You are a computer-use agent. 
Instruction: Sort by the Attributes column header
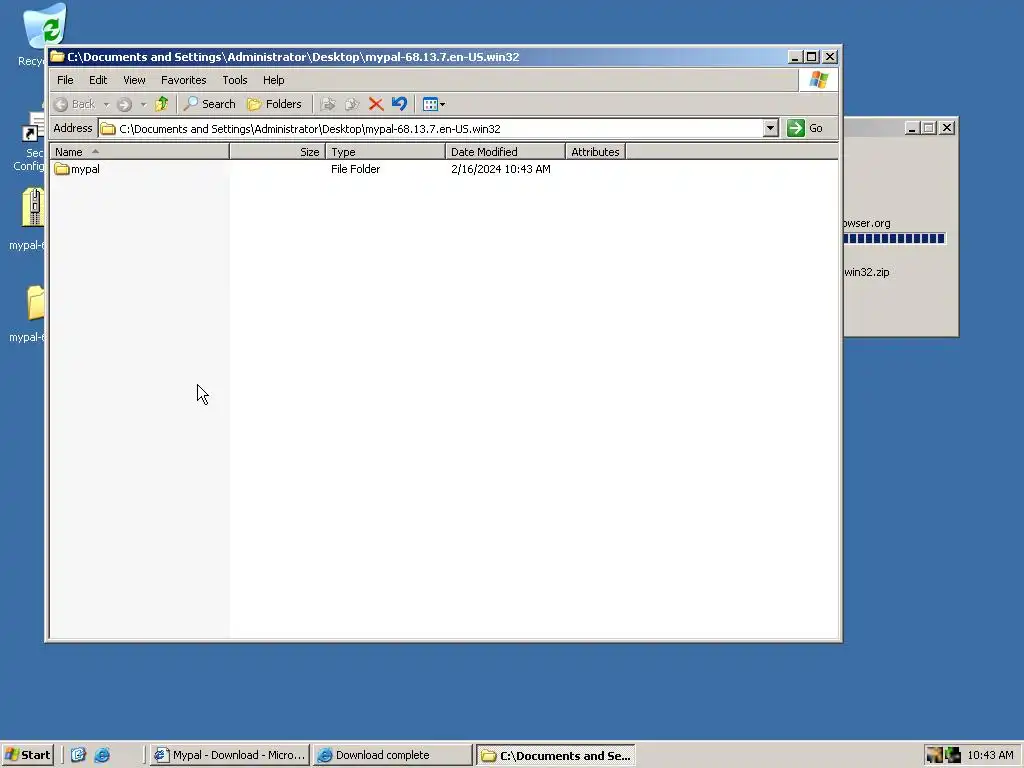(x=596, y=152)
